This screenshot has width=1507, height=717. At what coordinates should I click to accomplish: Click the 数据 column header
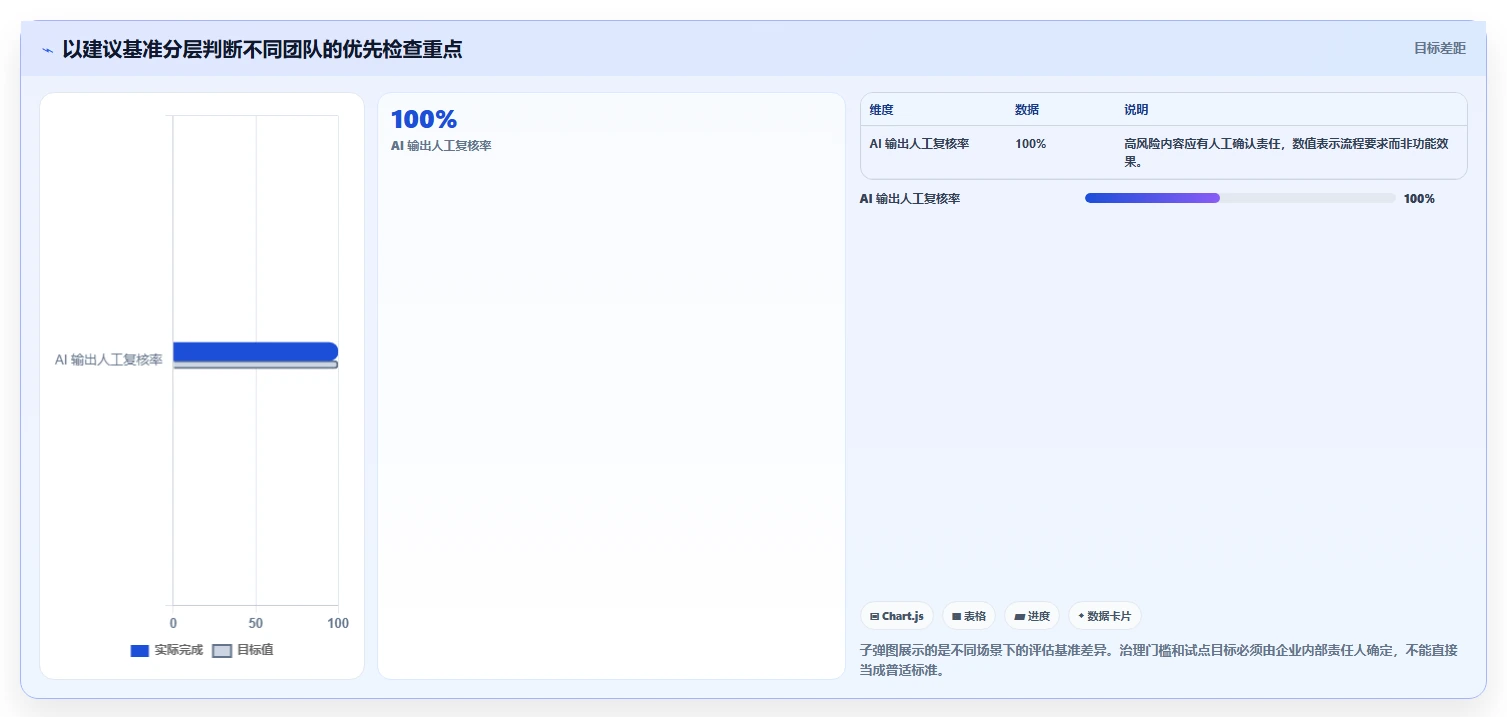coord(1027,110)
